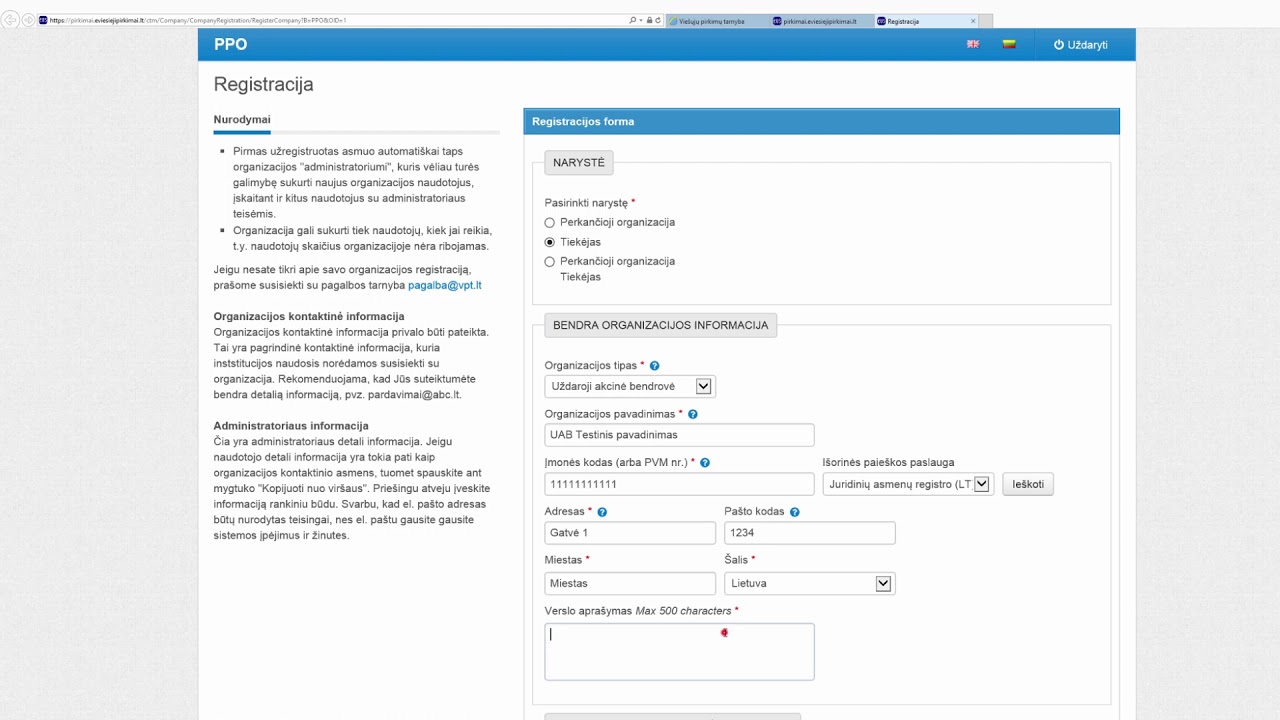Click the address bar lock icon
The height and width of the screenshot is (720, 1280).
pos(649,20)
